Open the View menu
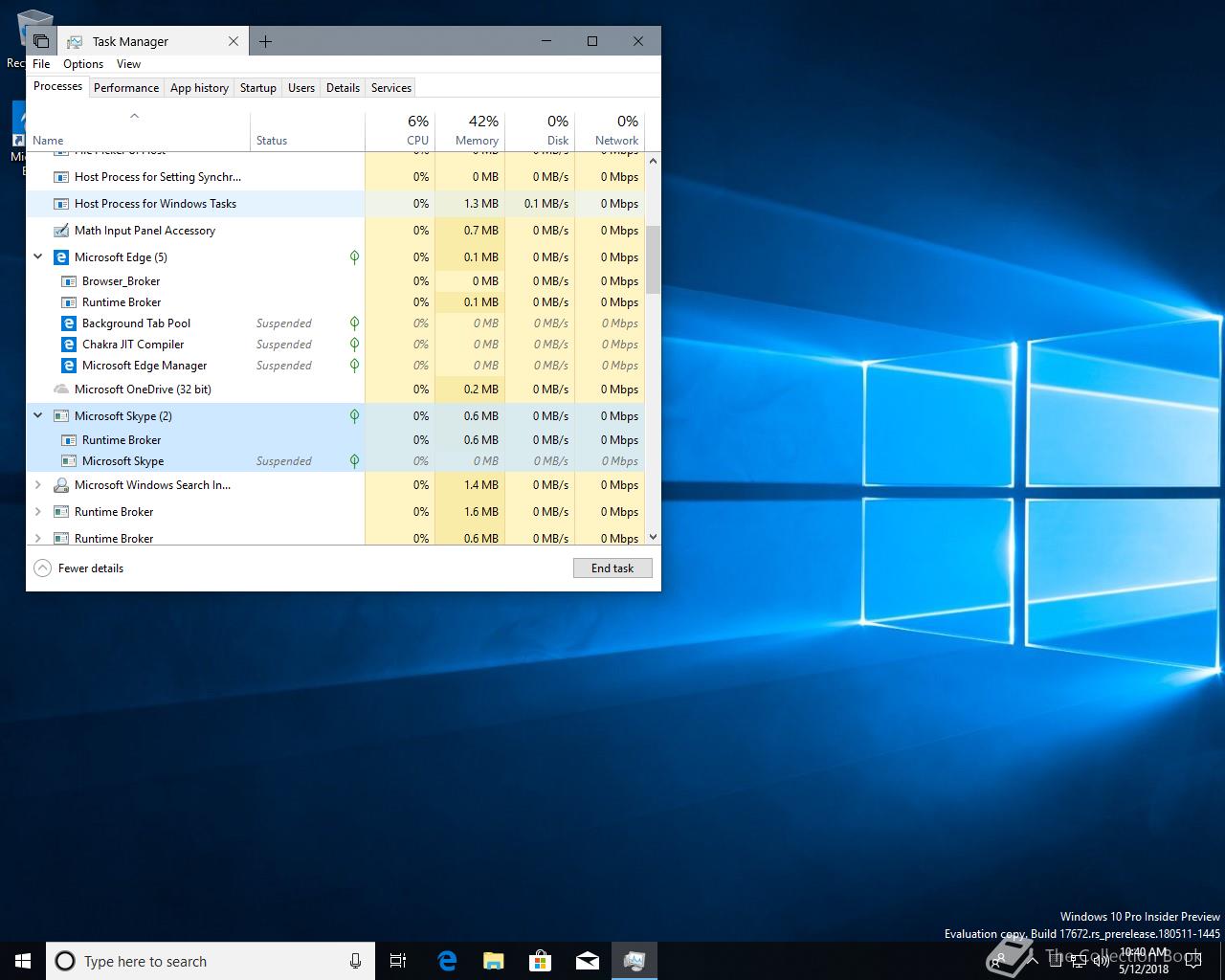This screenshot has width=1225, height=980. (128, 64)
